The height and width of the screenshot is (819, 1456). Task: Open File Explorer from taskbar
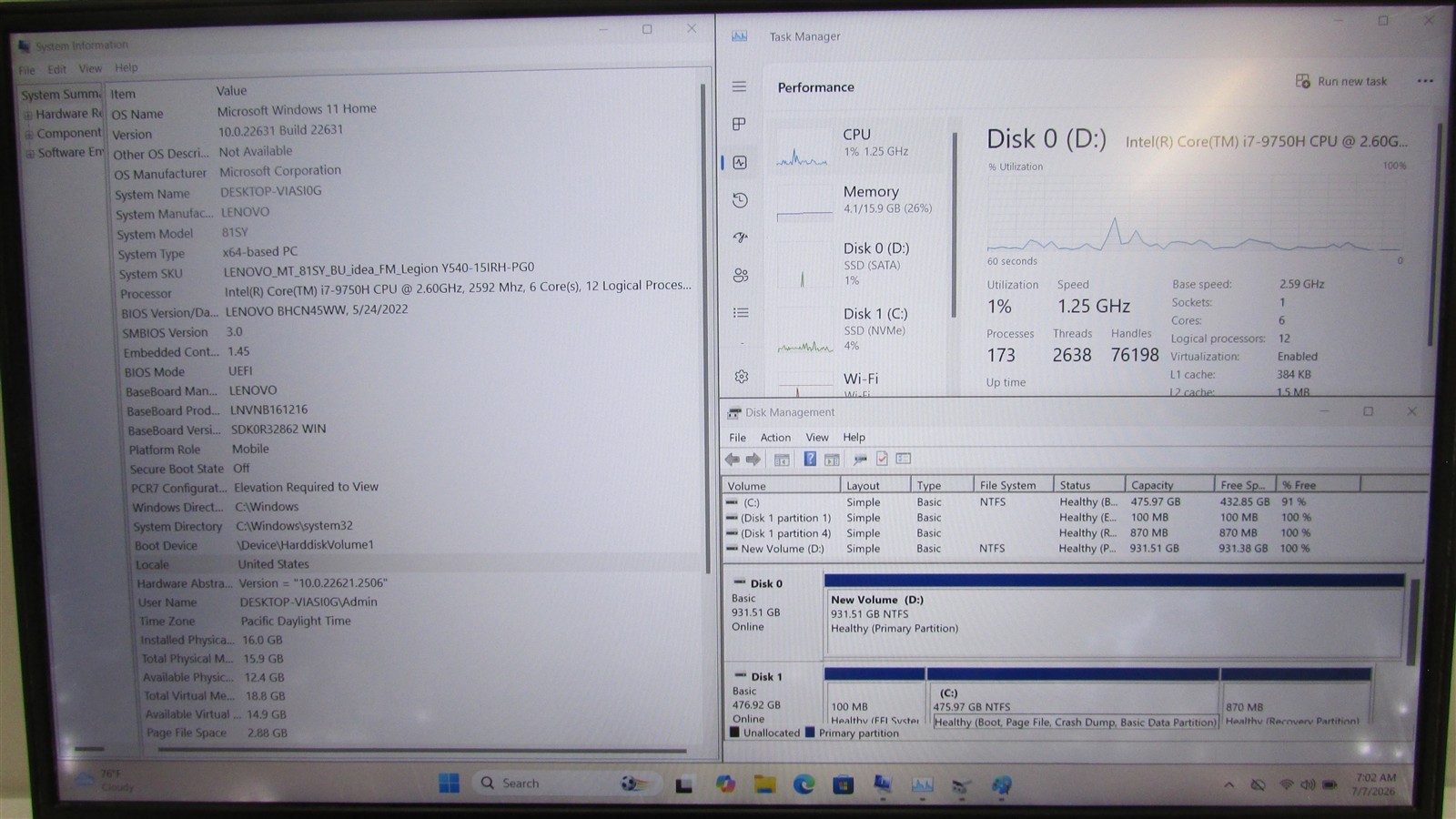point(764,784)
